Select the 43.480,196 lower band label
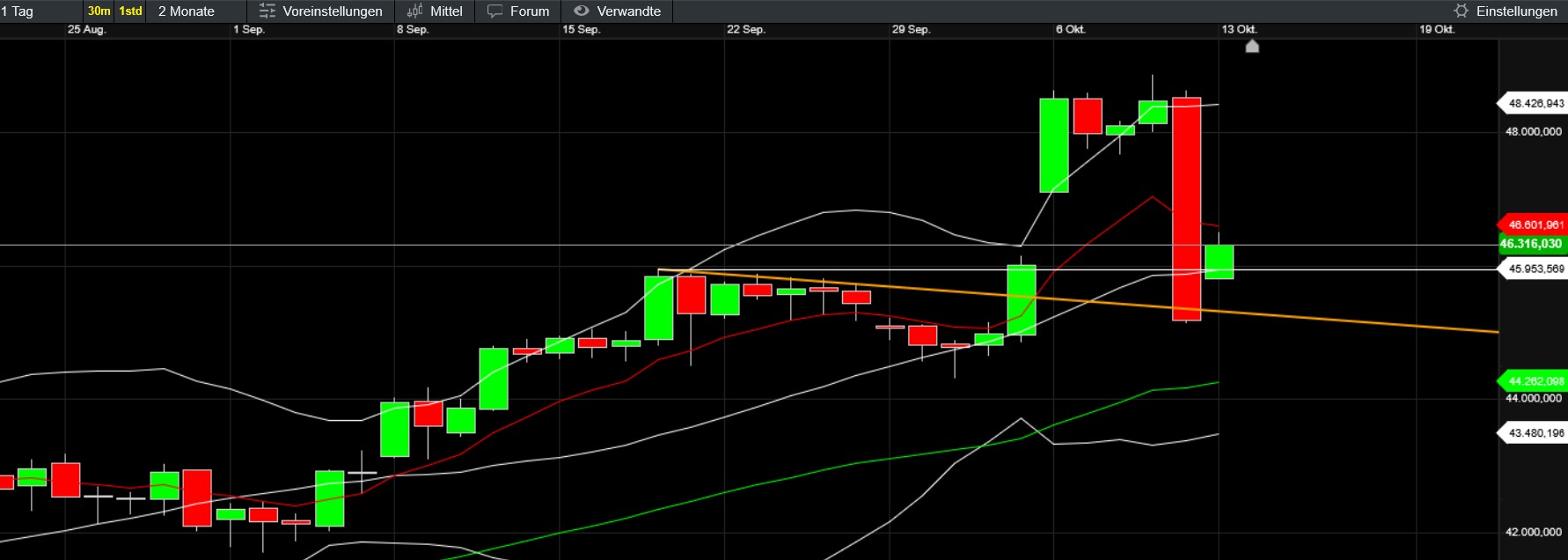Image resolution: width=1568 pixels, height=560 pixels. point(1532,433)
